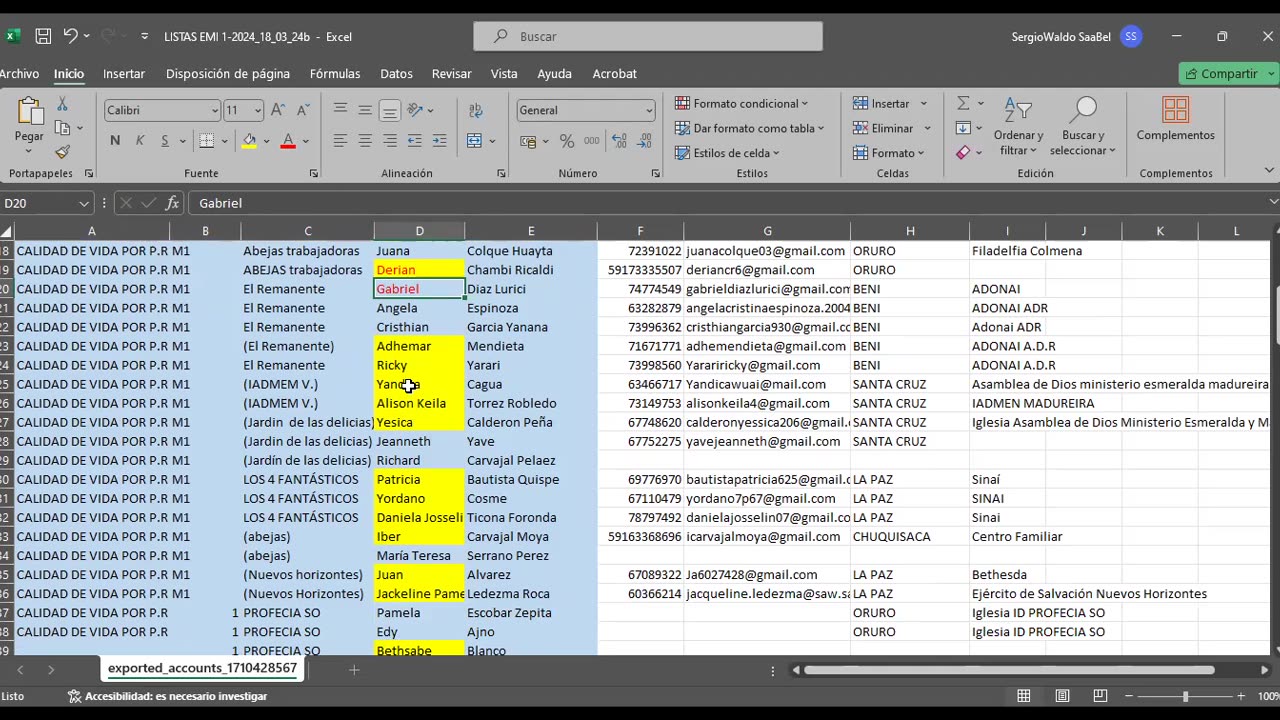This screenshot has height=720, width=1280.
Task: Switch to the Fórmulas tab
Action: (335, 74)
